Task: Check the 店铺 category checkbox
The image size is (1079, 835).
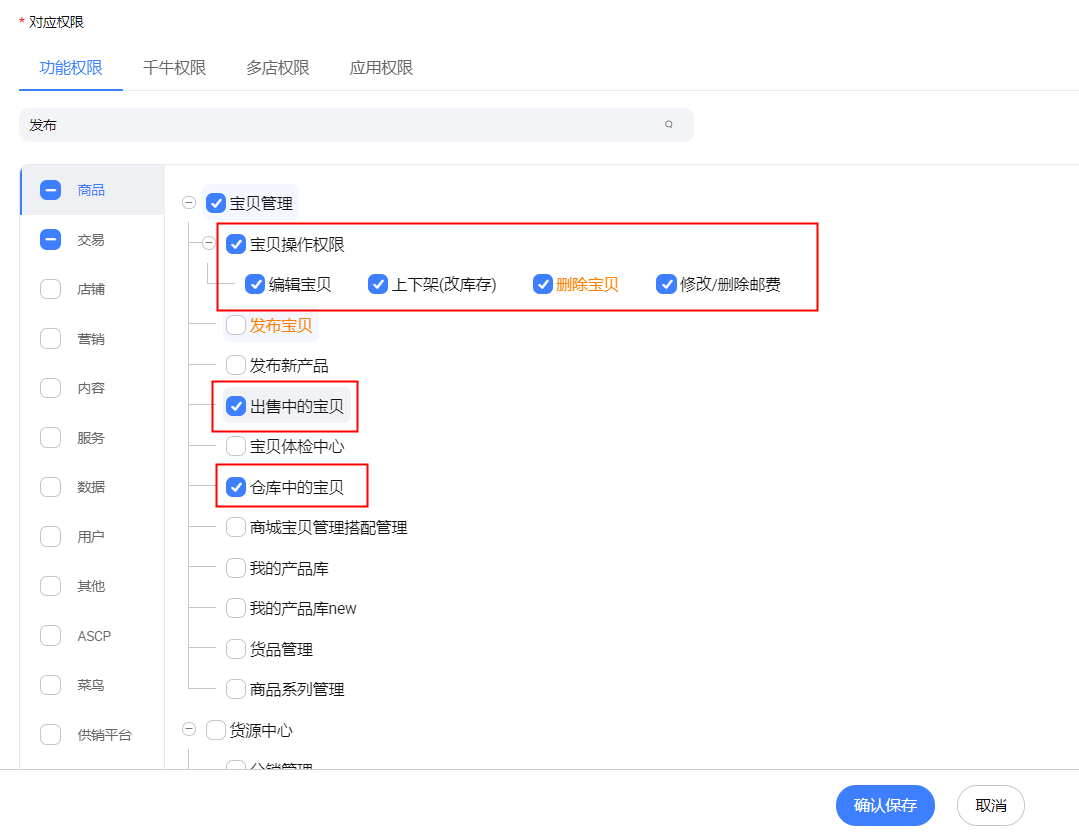Action: pos(51,289)
